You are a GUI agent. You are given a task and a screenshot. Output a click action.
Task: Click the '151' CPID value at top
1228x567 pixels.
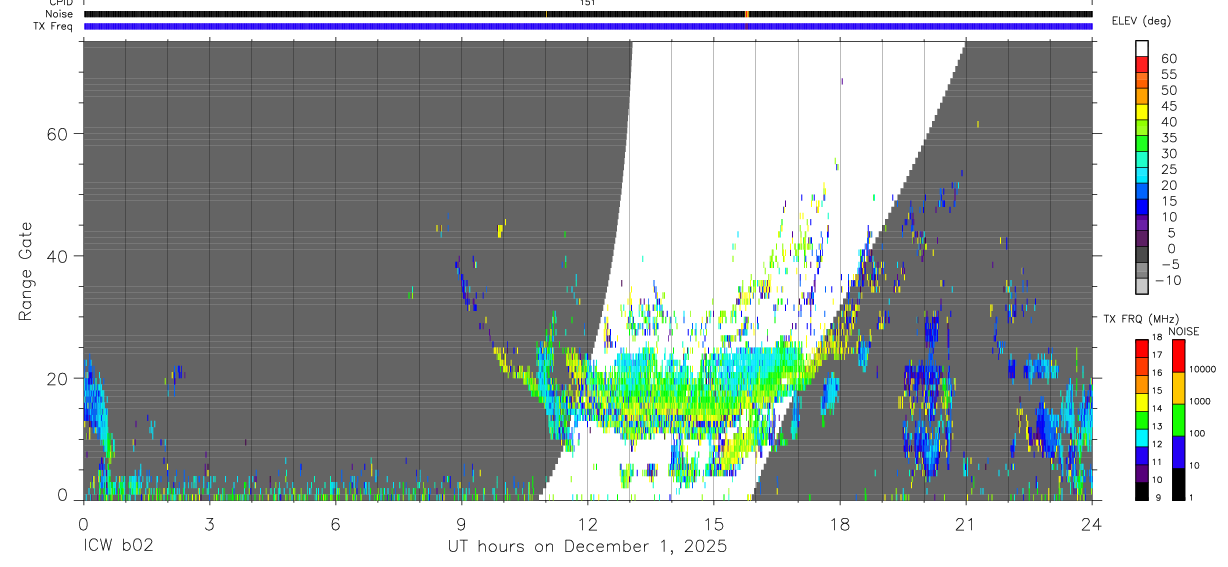point(588,3)
